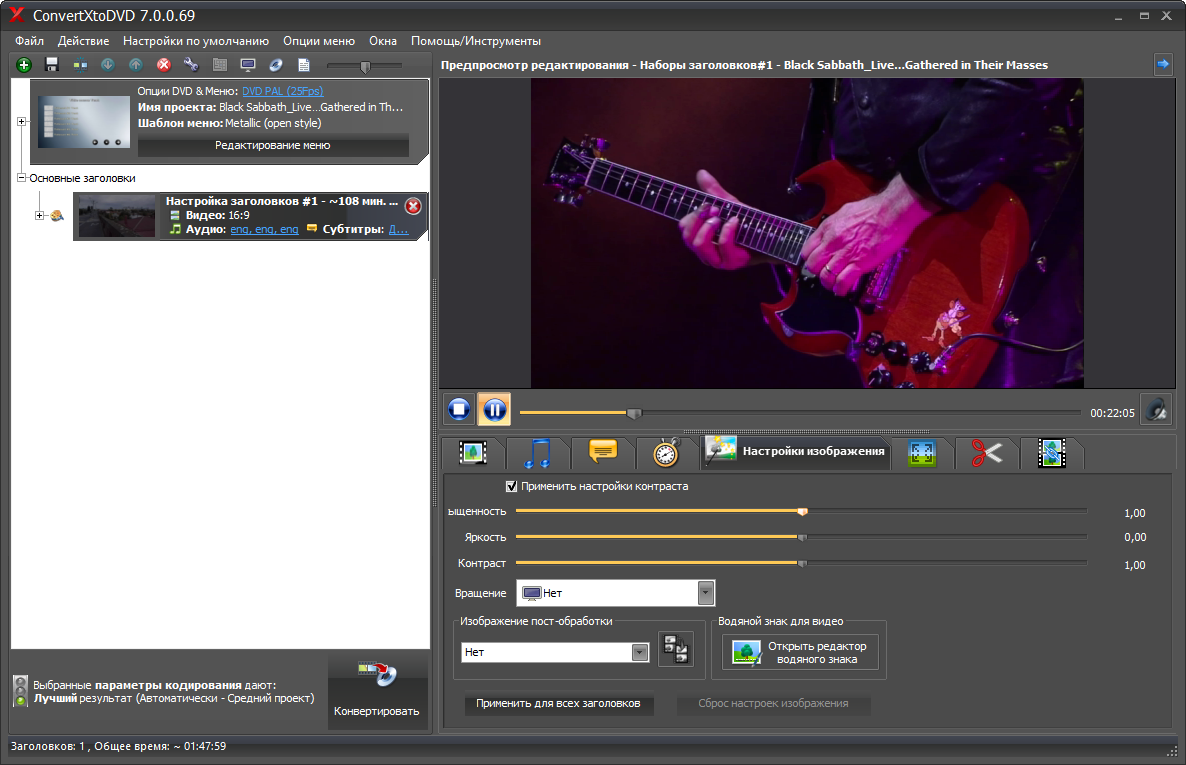Click the speaker icon beside the timecode
Image resolution: width=1186 pixels, height=765 pixels.
(x=1156, y=410)
